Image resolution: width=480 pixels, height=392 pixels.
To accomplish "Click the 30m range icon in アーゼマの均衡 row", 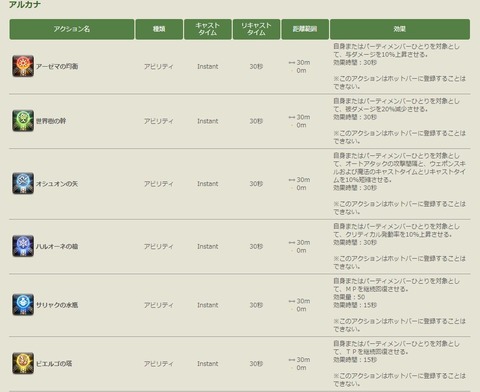I will [292, 63].
